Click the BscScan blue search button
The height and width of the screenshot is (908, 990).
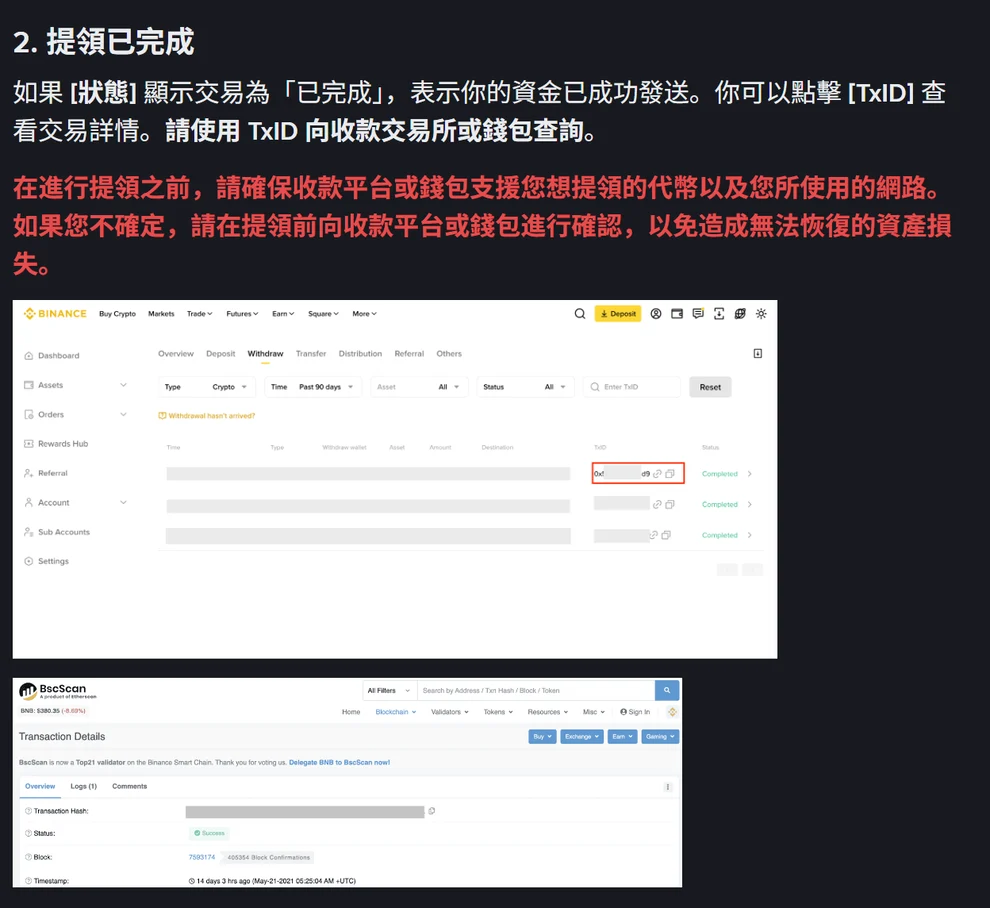pos(667,690)
